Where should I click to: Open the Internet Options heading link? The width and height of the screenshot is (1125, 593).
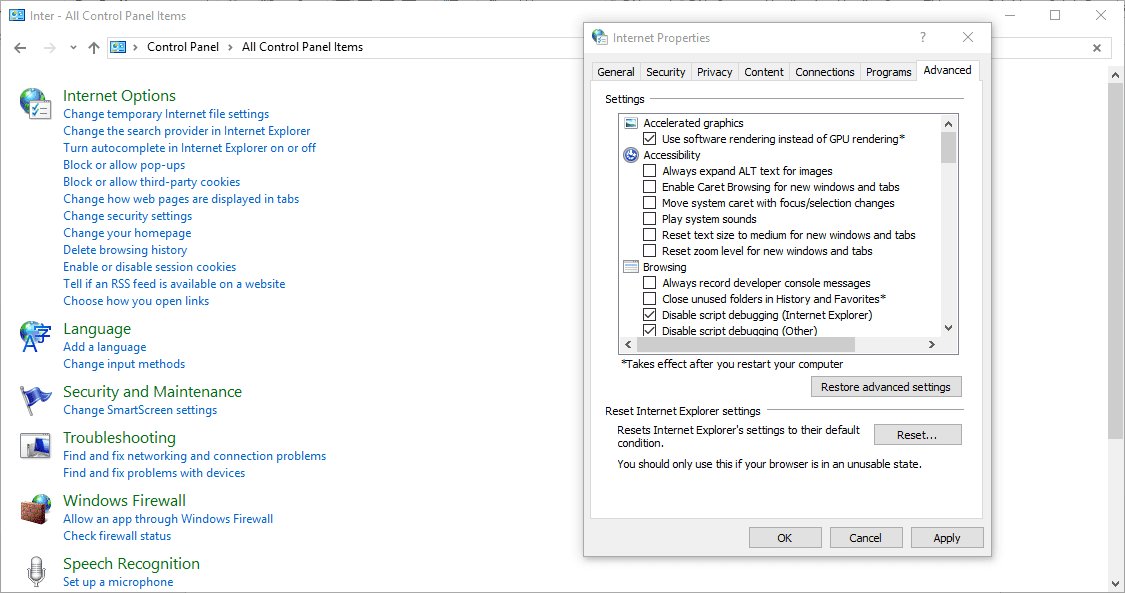pyautogui.click(x=119, y=95)
